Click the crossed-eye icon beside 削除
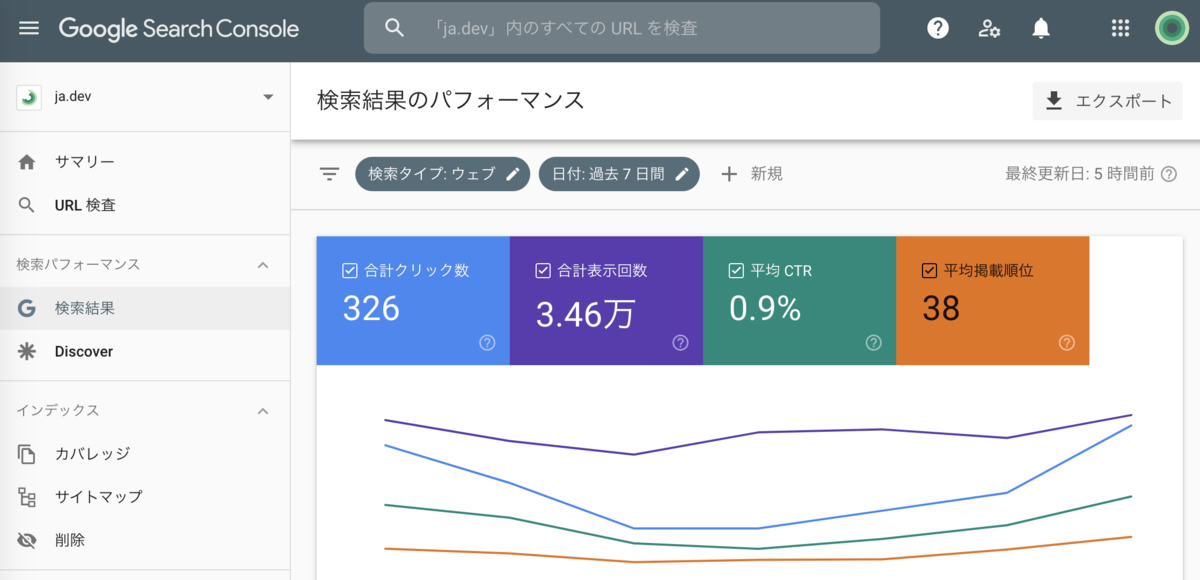Screen dimensions: 1200x580 pos(27,540)
